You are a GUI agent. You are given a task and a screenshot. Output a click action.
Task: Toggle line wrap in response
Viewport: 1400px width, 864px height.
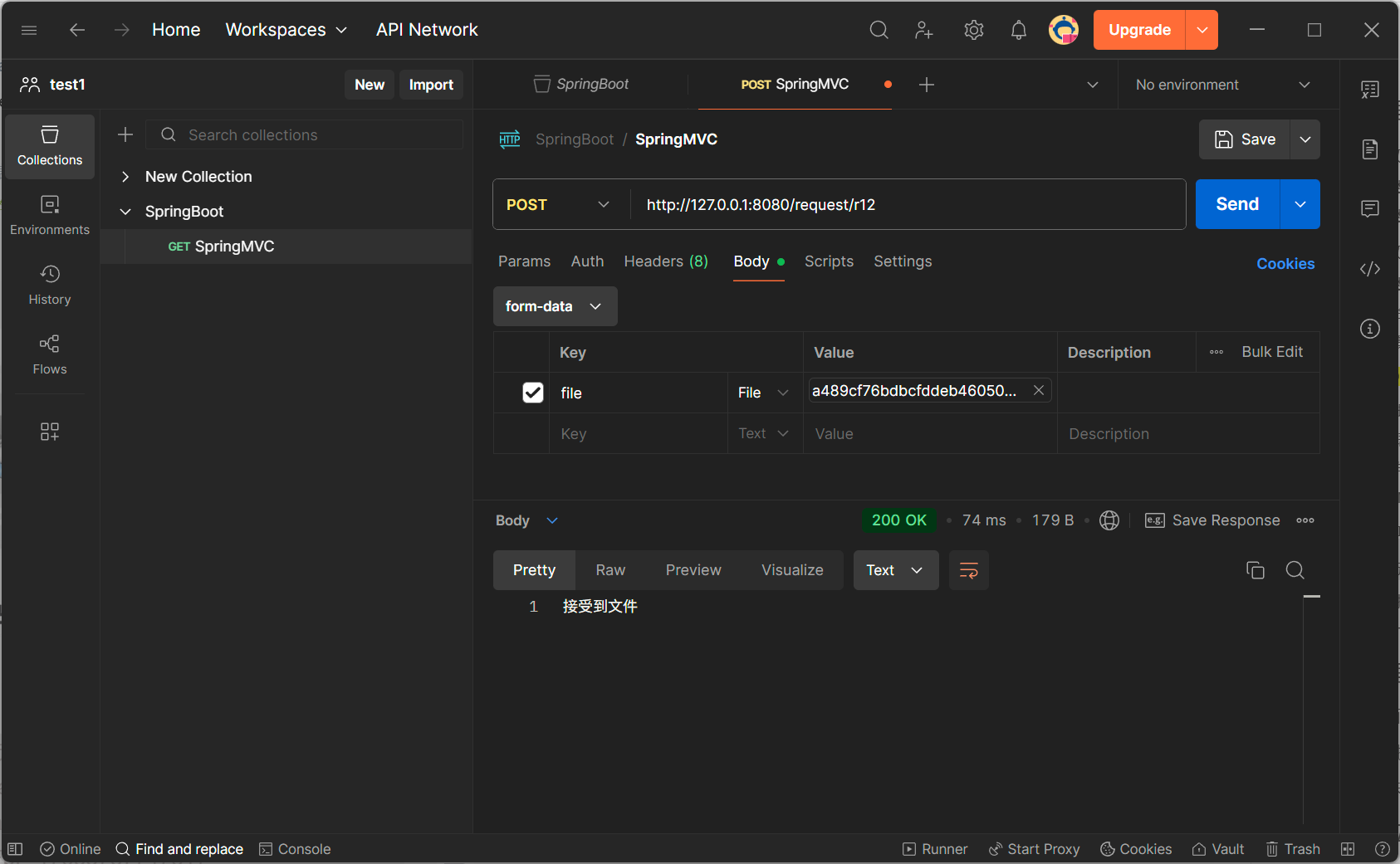point(968,570)
